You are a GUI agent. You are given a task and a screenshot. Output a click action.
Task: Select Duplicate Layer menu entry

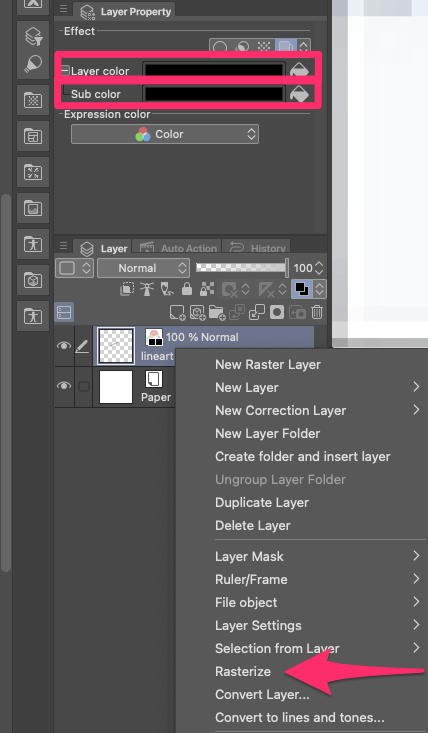(262, 503)
